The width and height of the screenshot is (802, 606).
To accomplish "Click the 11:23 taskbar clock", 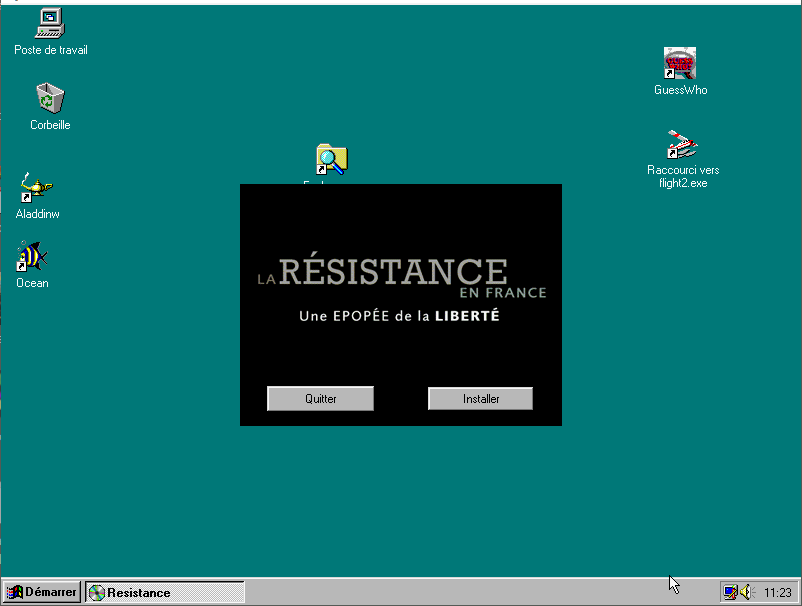I will click(x=777, y=592).
